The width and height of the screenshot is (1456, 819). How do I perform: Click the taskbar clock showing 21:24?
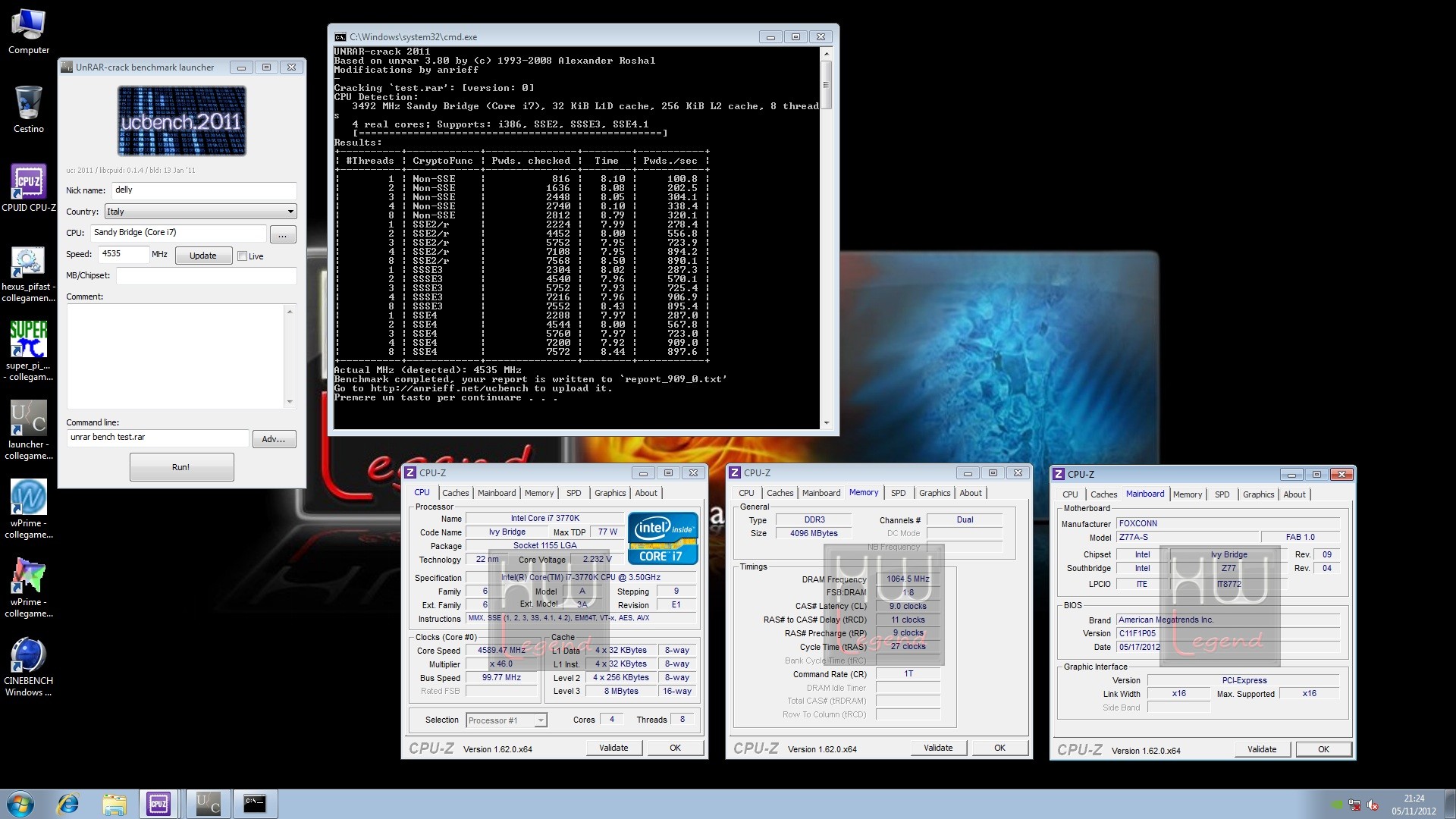(1414, 805)
